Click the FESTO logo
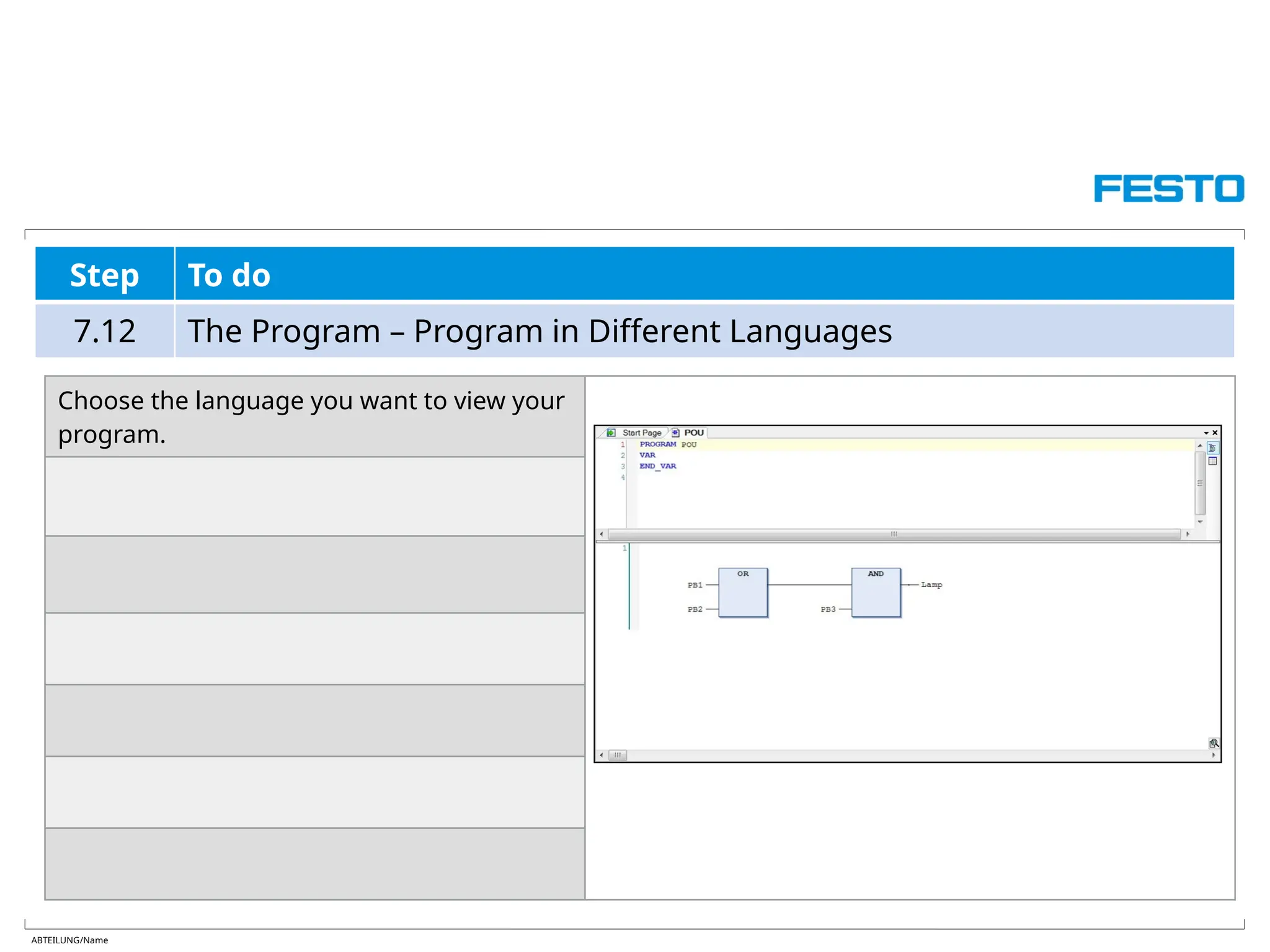Viewport: 1270px width, 952px height. [x=1169, y=188]
